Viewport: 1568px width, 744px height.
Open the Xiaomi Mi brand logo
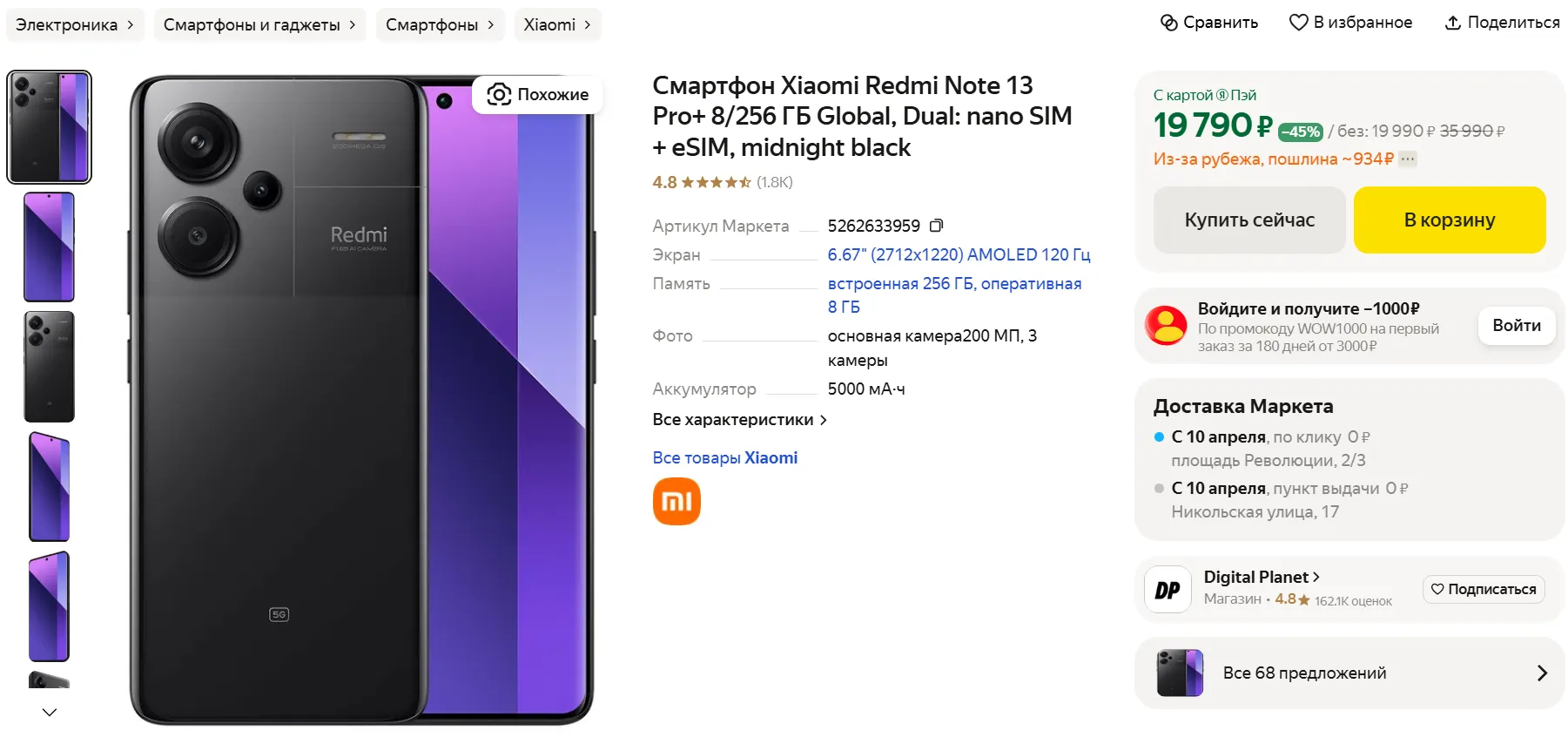click(x=676, y=502)
